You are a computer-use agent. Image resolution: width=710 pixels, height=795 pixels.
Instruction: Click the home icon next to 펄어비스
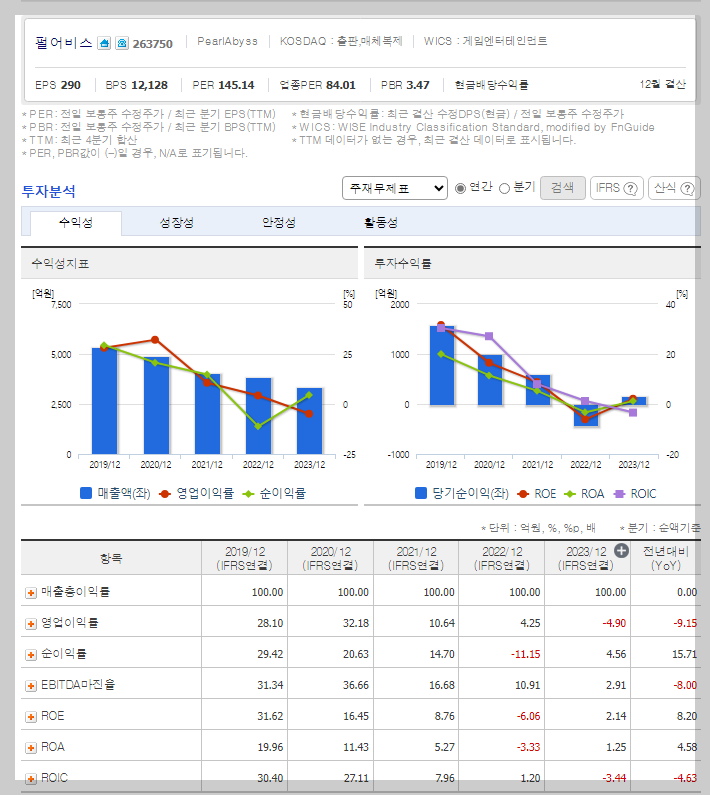pos(104,43)
